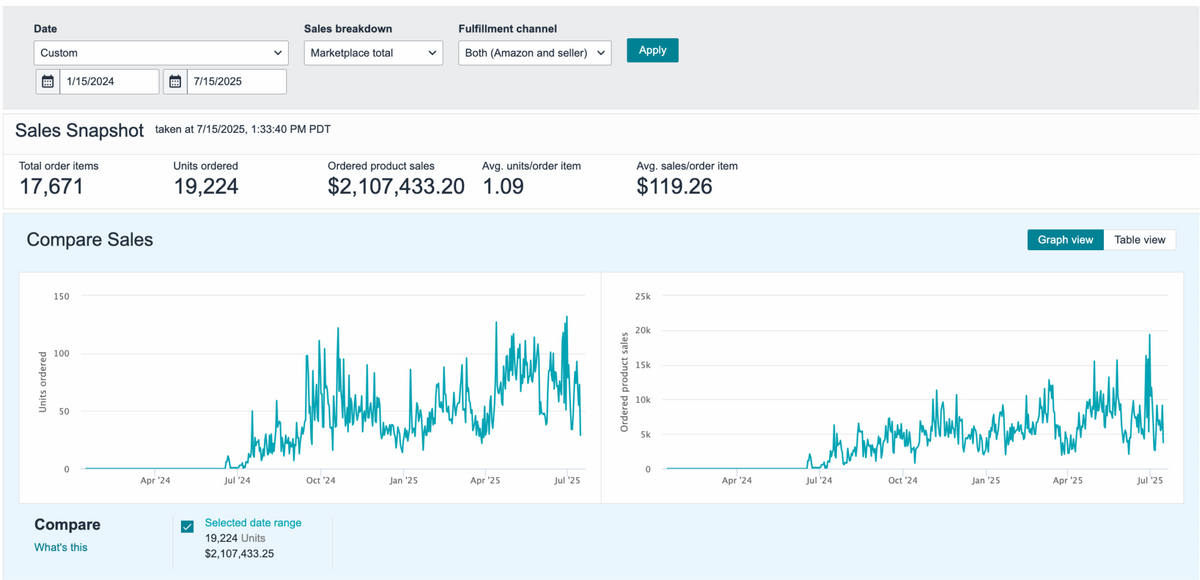Click the highest peak in Units ordered chart

[x=567, y=318]
